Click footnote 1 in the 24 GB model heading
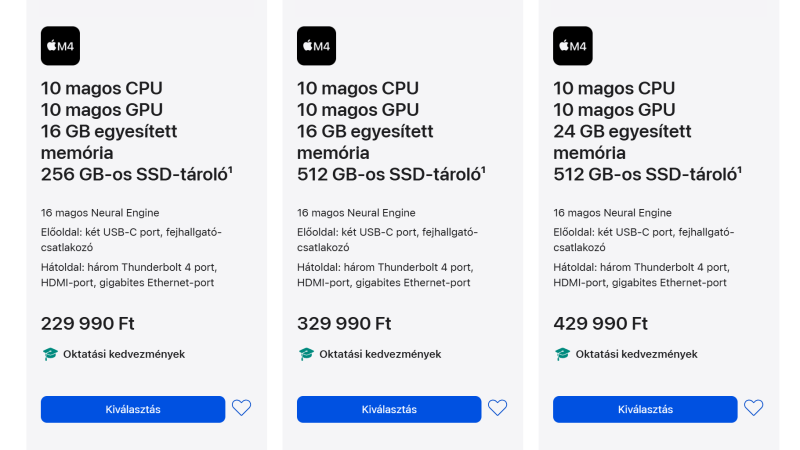Image resolution: width=800 pixels, height=450 pixels. coord(742,170)
